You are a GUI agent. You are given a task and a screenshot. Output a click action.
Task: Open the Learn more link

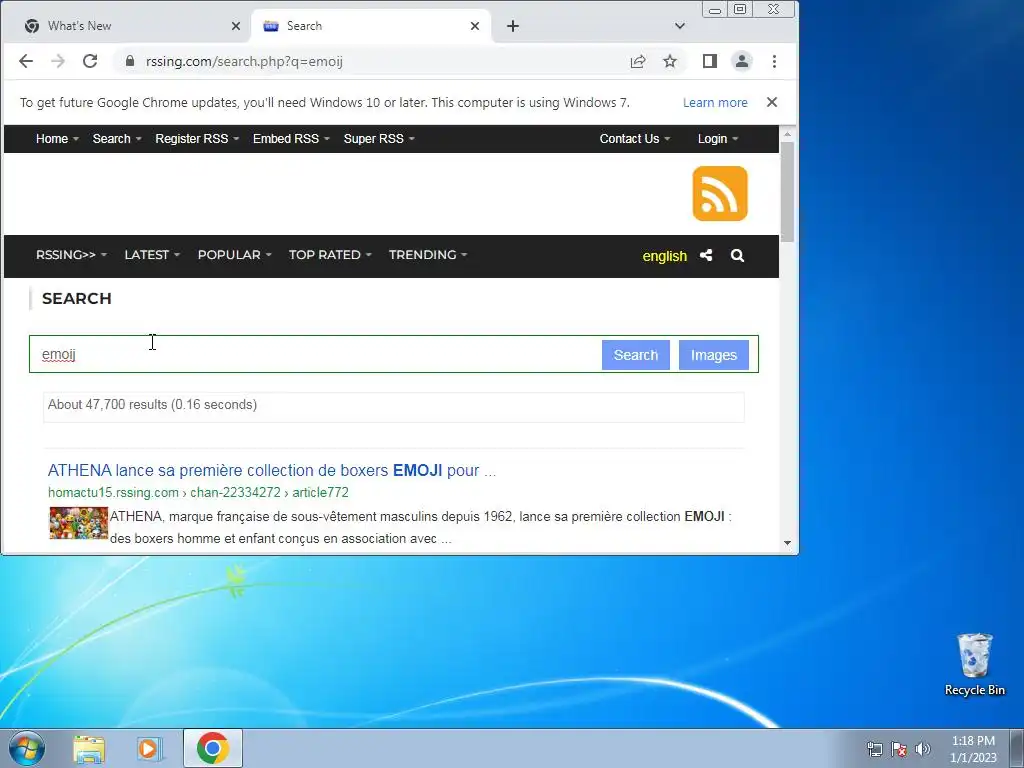[715, 103]
